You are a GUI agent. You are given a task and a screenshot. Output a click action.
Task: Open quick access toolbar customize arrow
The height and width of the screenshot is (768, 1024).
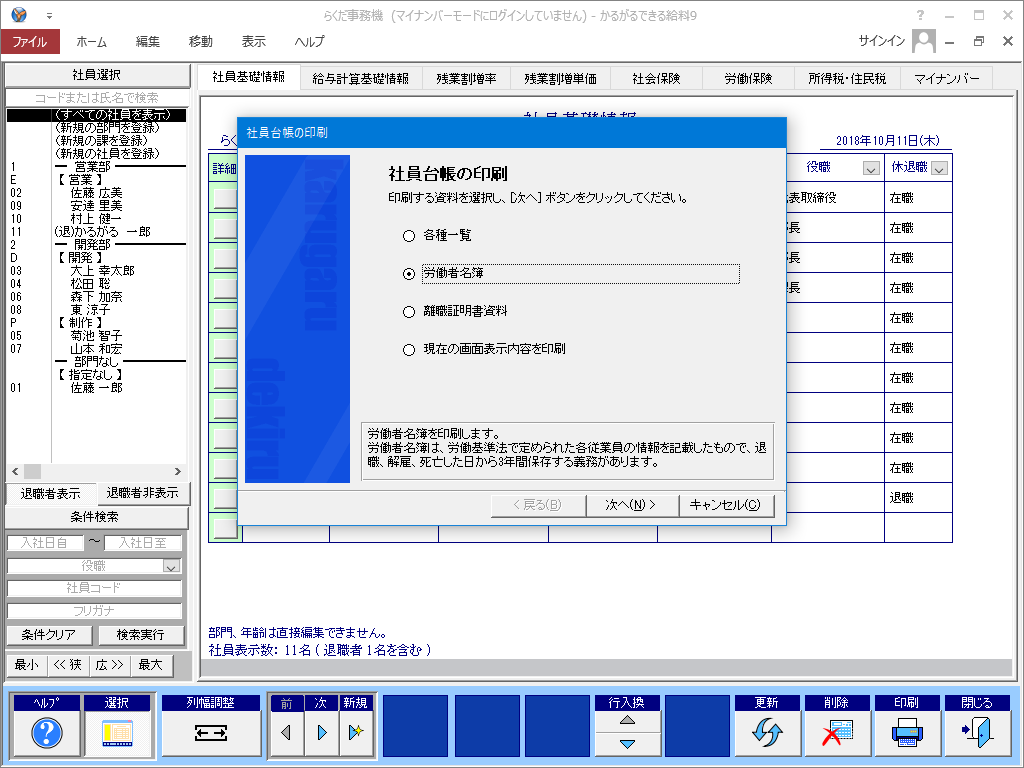[x=50, y=15]
